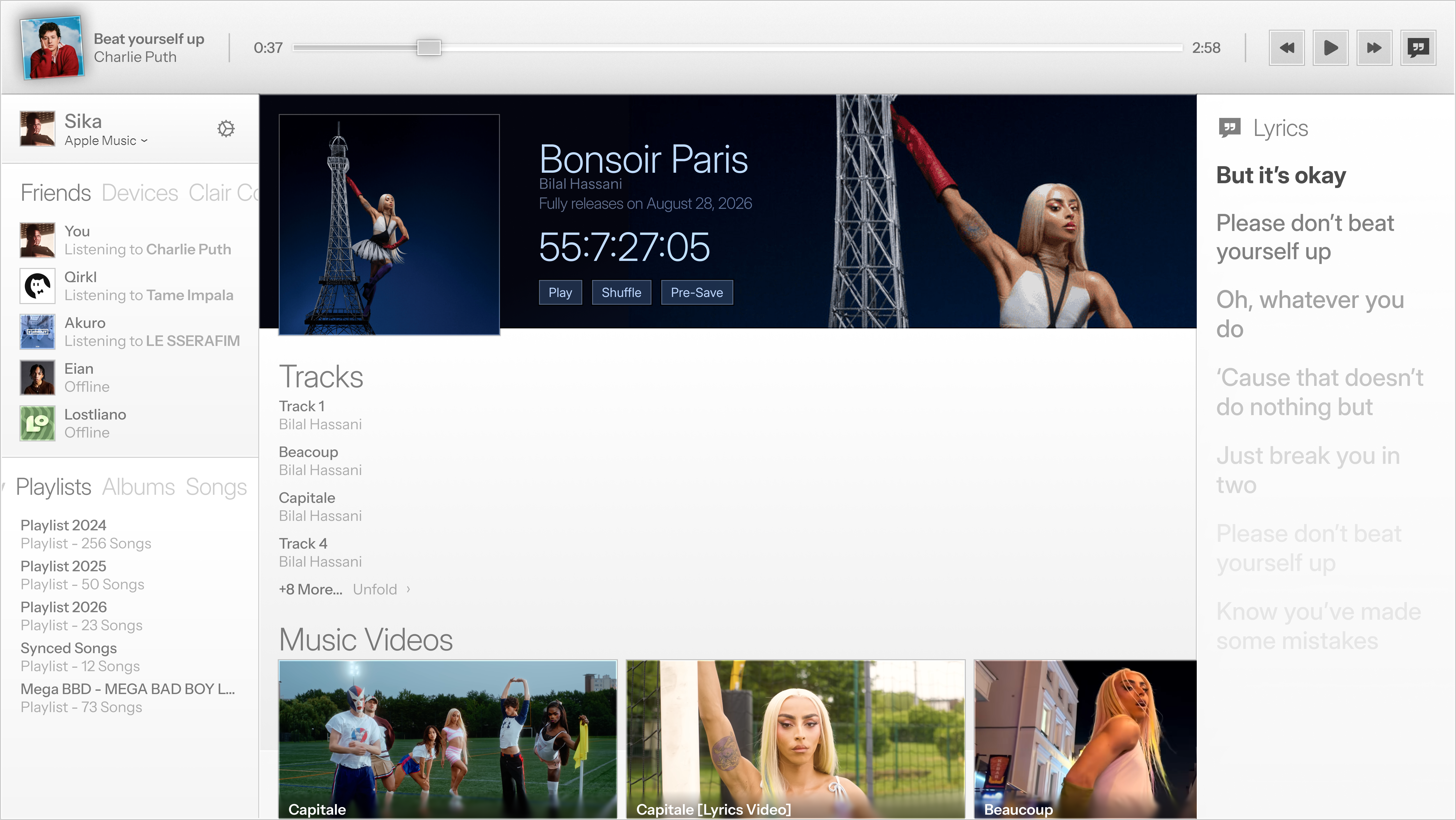Switch to Albums tab
The image size is (1456, 820).
(138, 487)
